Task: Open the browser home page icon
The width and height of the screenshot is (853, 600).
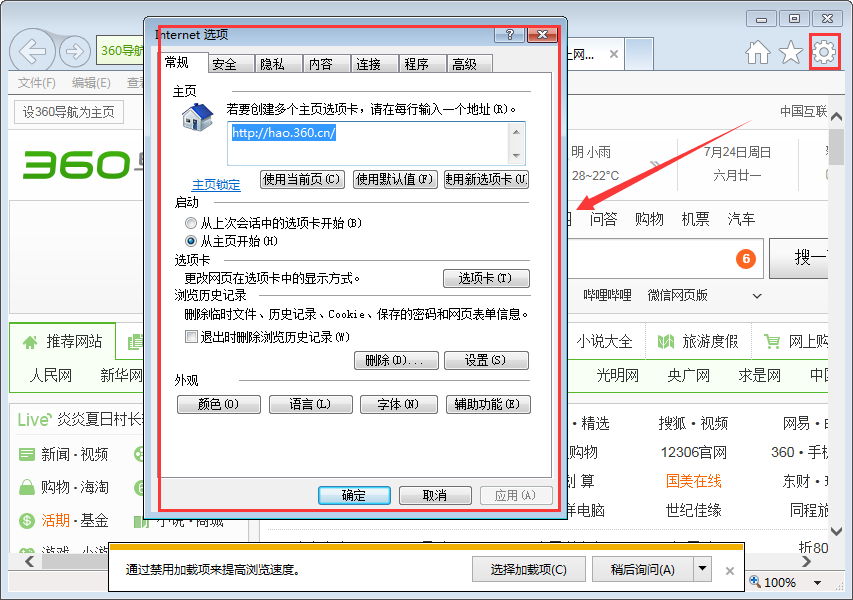Action: pos(758,52)
